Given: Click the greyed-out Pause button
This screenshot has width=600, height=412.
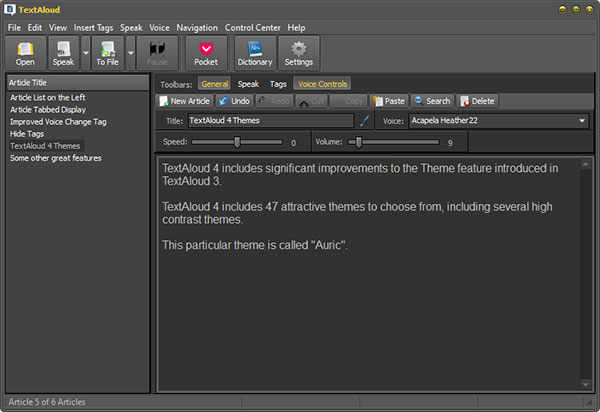Looking at the screenshot, I should (157, 53).
